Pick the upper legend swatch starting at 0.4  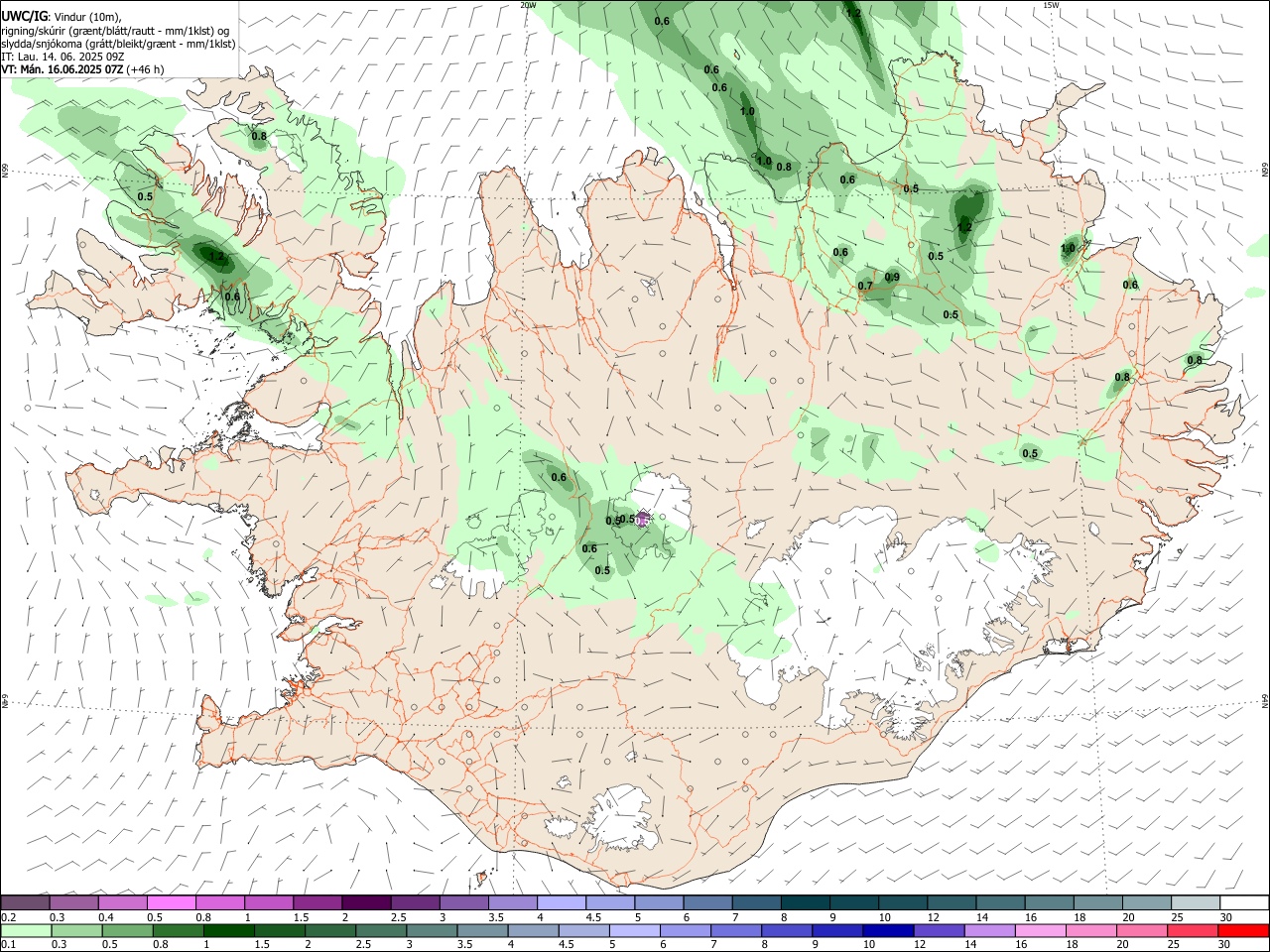(x=123, y=902)
